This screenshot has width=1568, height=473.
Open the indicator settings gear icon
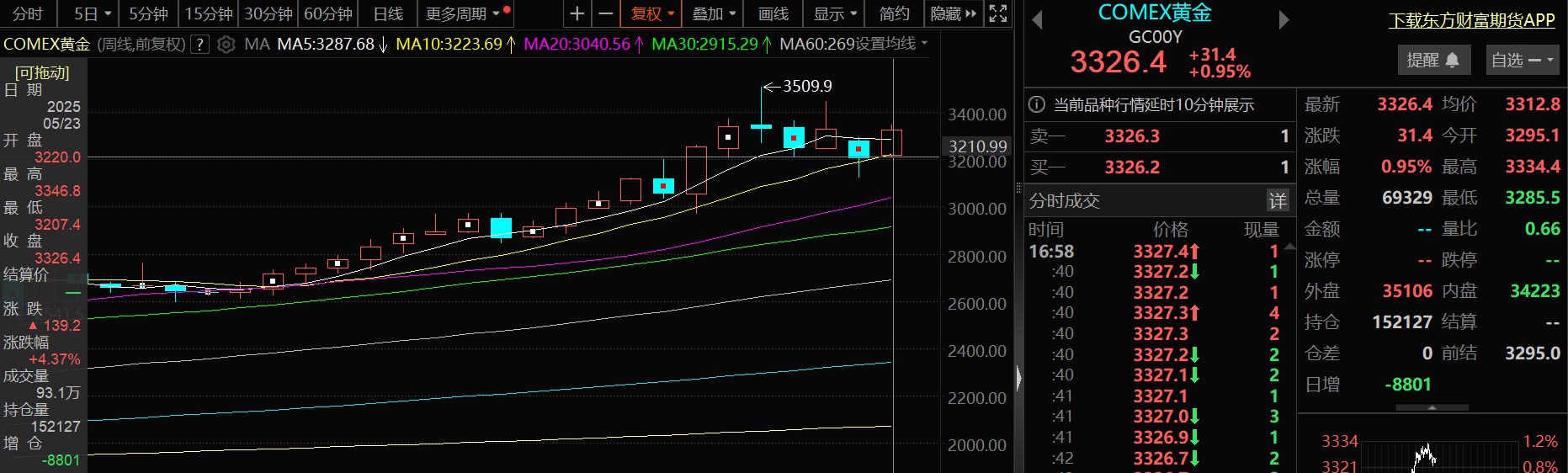226,45
